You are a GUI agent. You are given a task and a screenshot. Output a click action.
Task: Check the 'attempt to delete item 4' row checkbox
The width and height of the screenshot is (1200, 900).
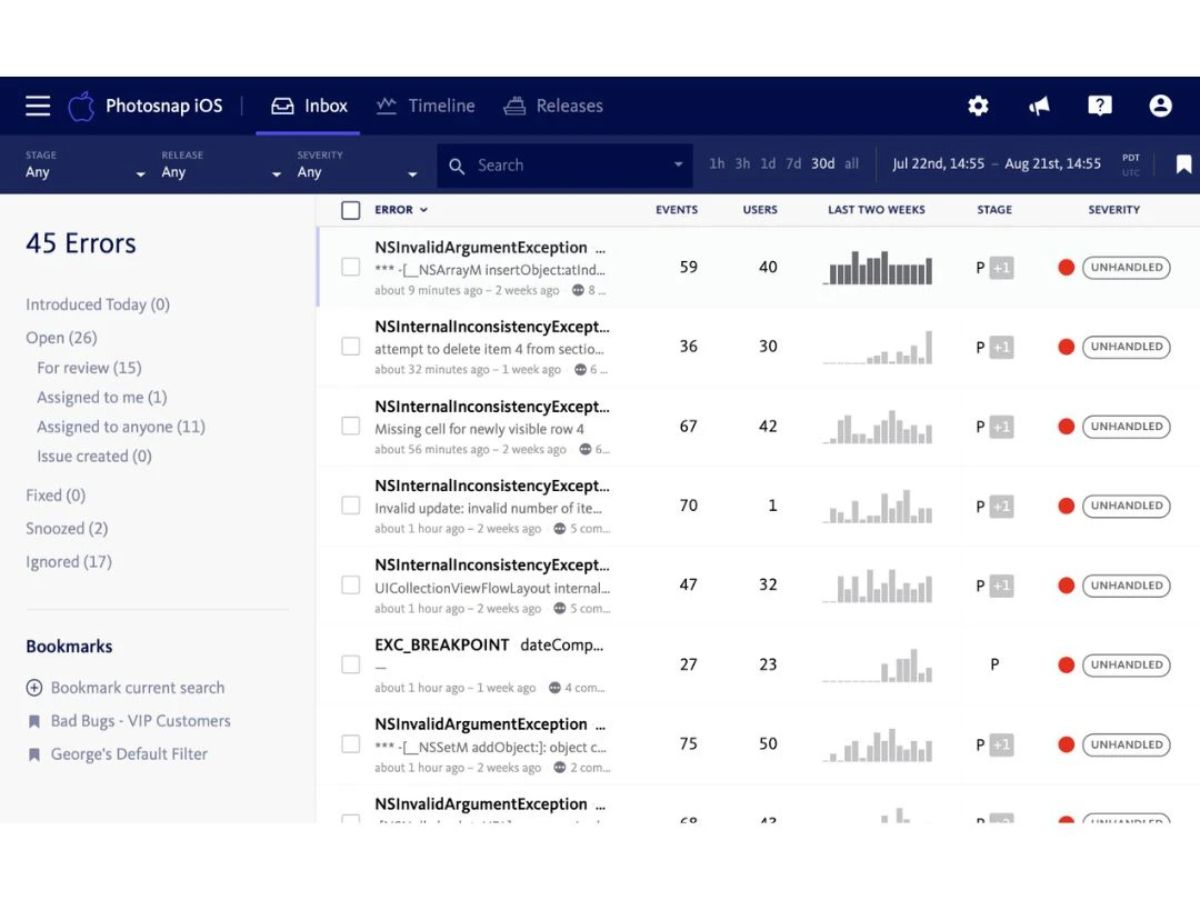click(x=351, y=347)
